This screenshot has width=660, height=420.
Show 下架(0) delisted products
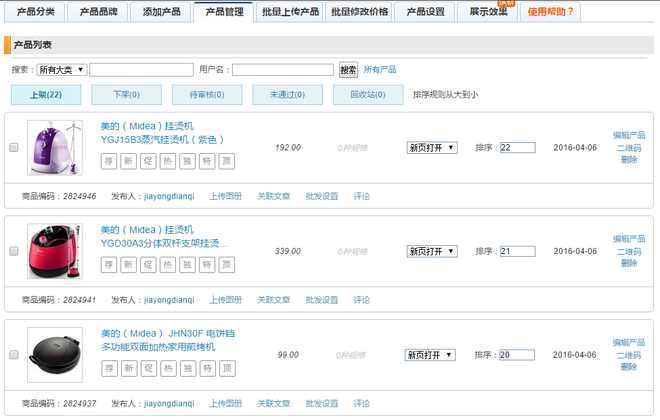pyautogui.click(x=126, y=95)
